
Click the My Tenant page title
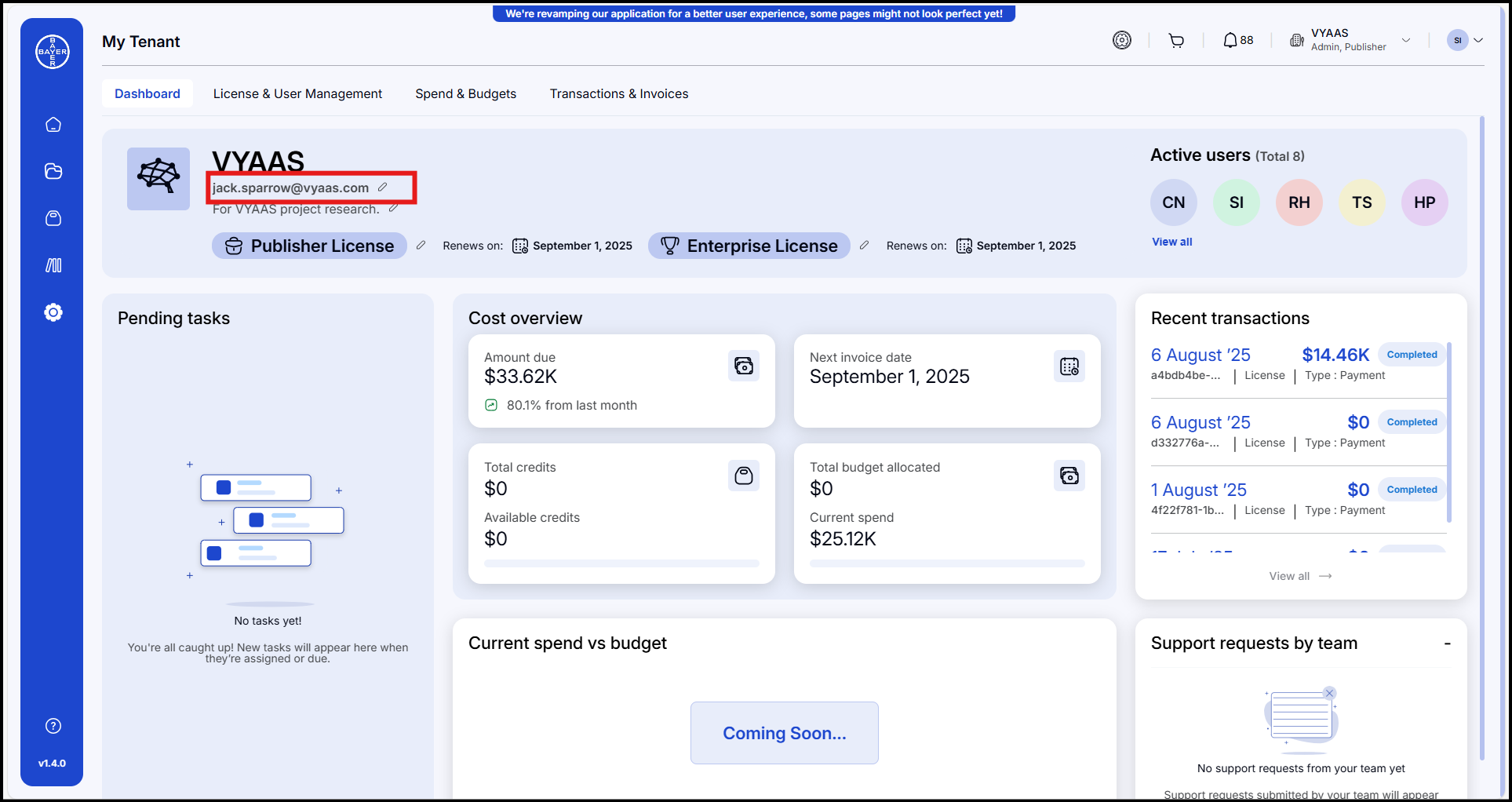point(141,42)
